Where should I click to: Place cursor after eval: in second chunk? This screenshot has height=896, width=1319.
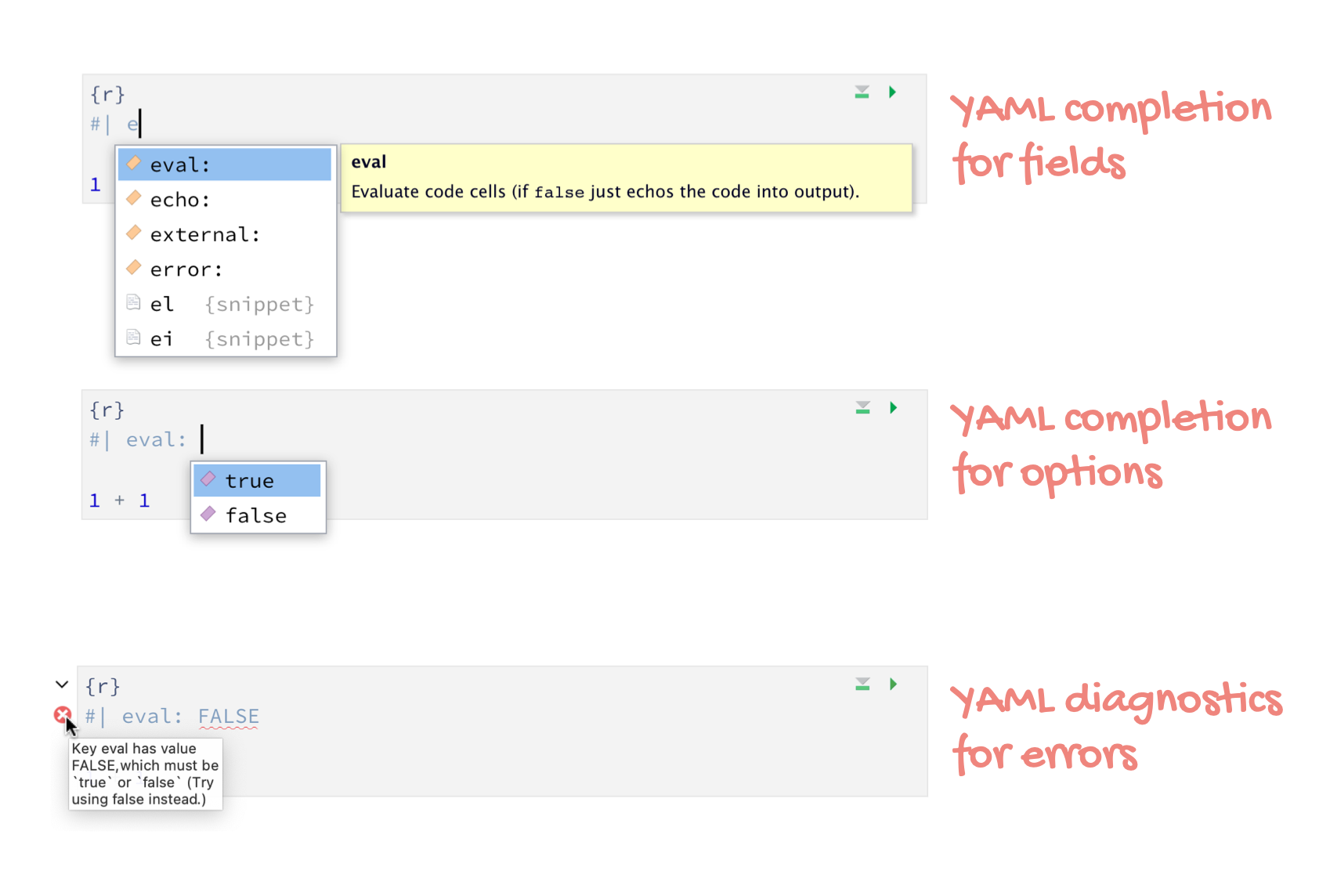(x=201, y=439)
